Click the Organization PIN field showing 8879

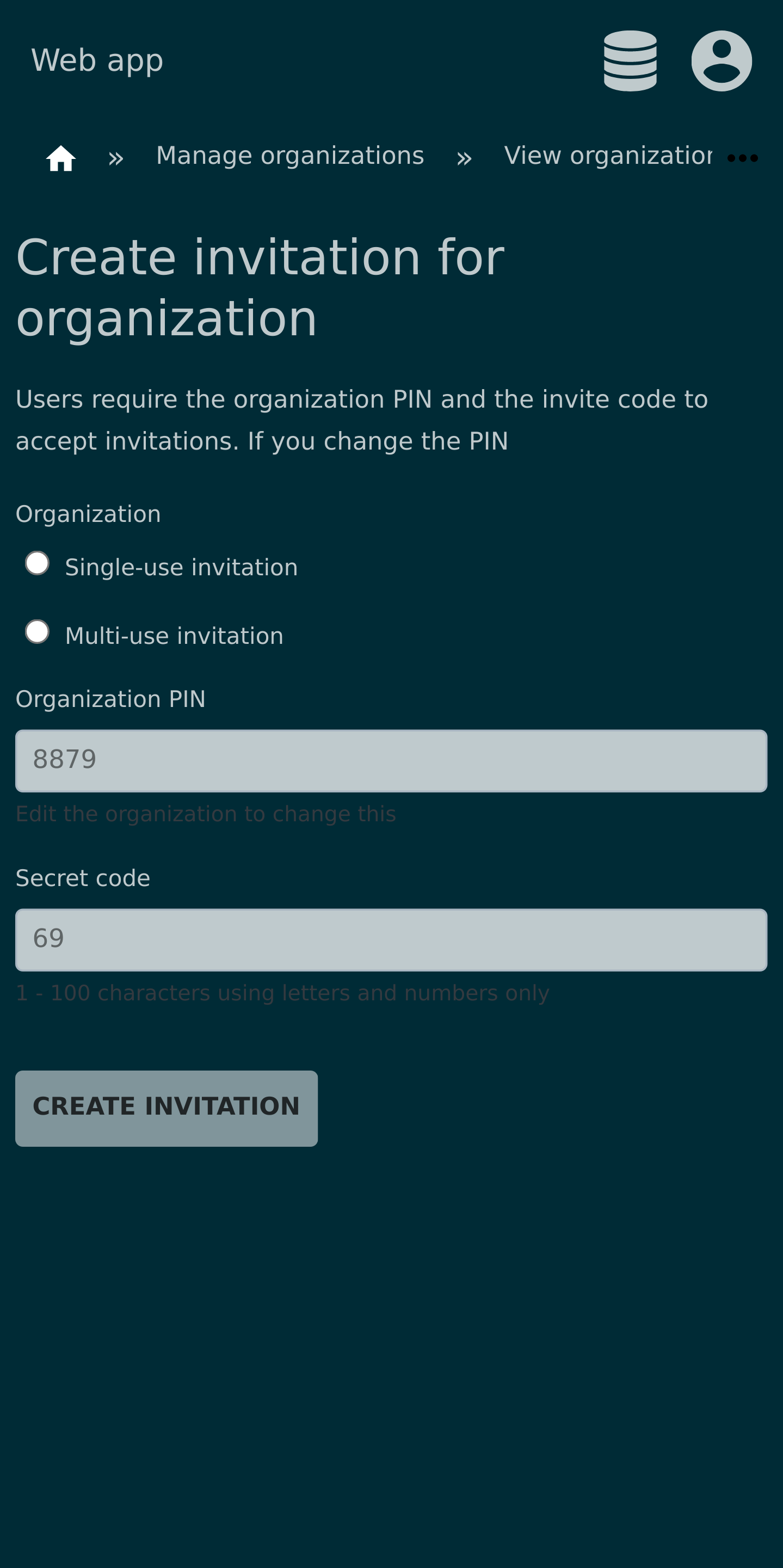[391, 760]
